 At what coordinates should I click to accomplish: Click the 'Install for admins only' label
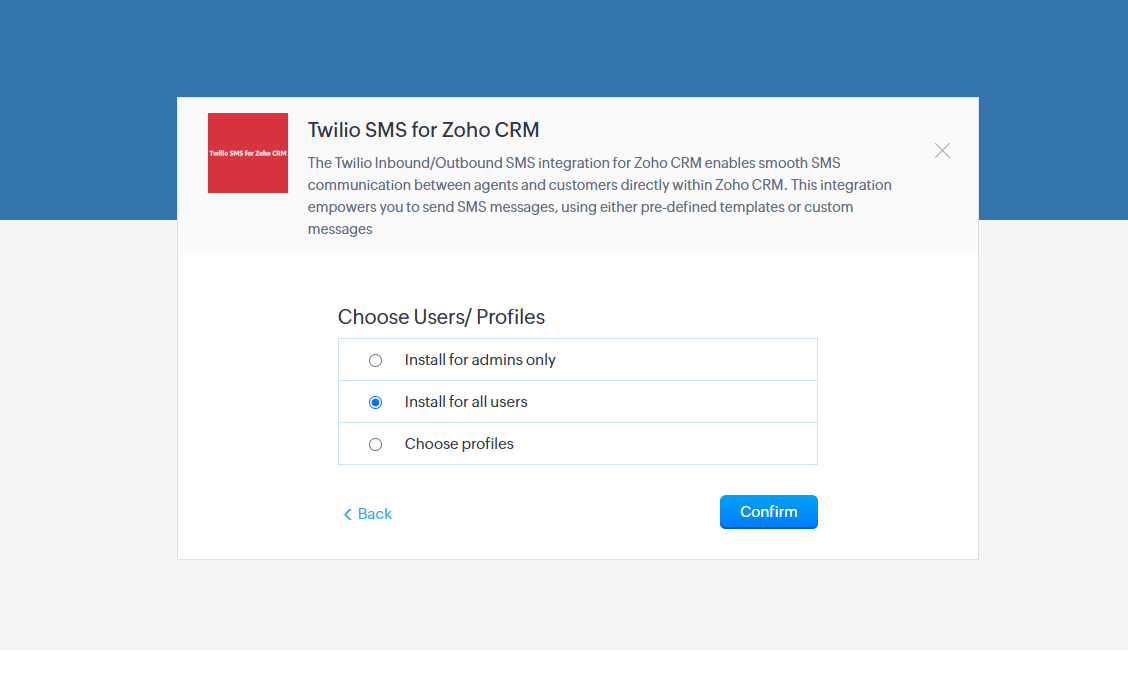click(x=480, y=360)
